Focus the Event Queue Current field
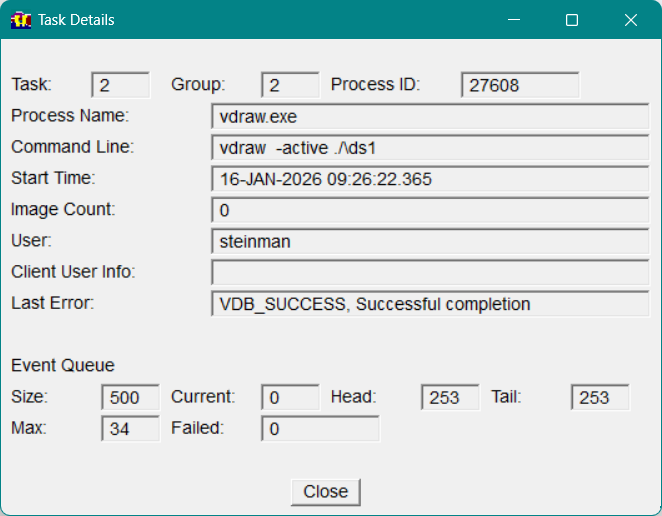 290,397
